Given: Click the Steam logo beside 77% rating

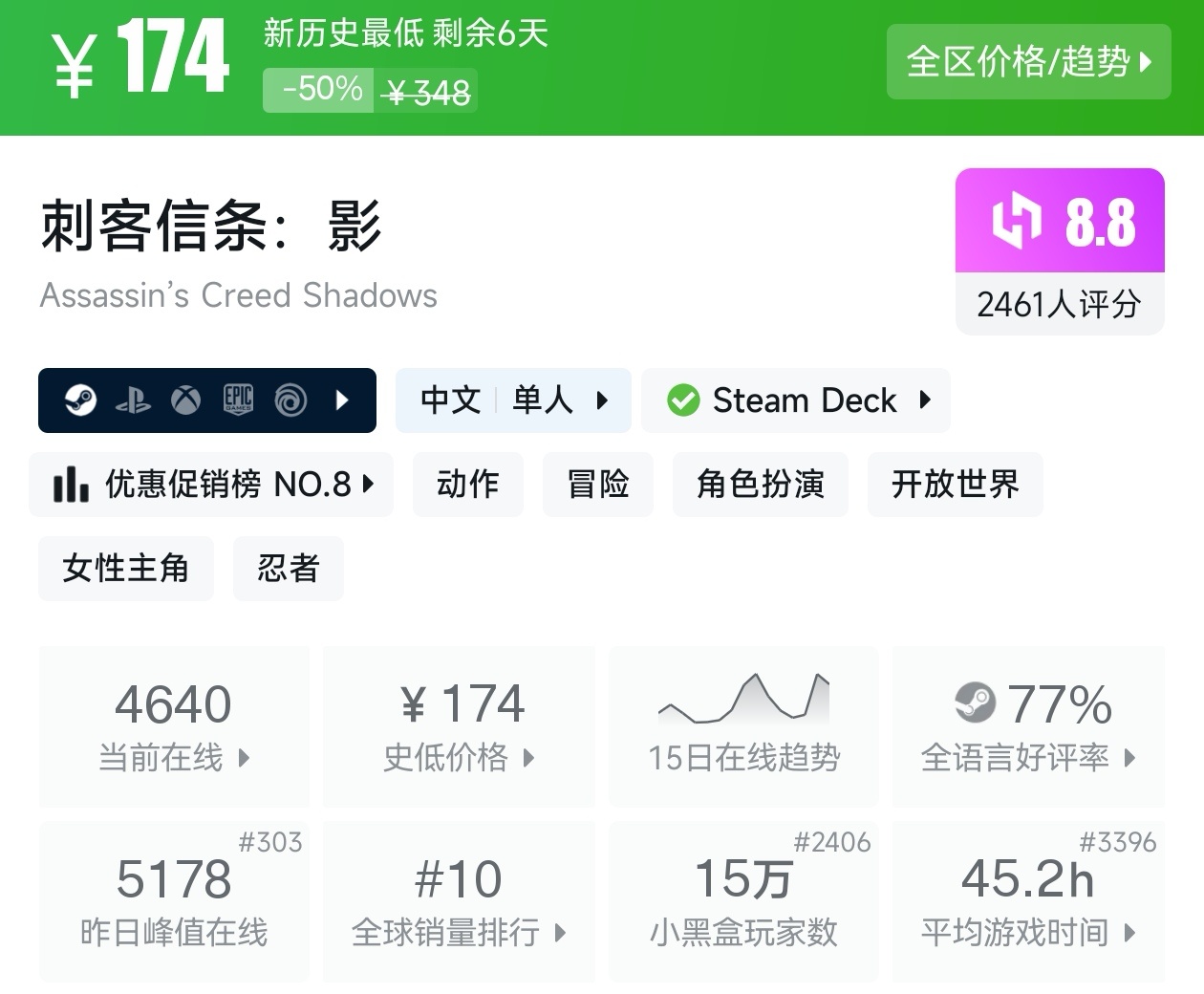Looking at the screenshot, I should (x=975, y=703).
